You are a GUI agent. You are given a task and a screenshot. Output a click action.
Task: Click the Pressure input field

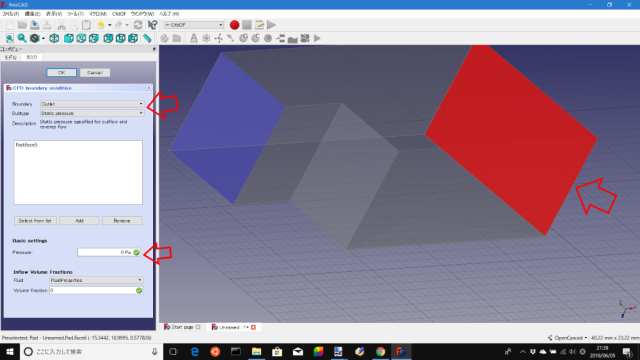[x=109, y=252]
